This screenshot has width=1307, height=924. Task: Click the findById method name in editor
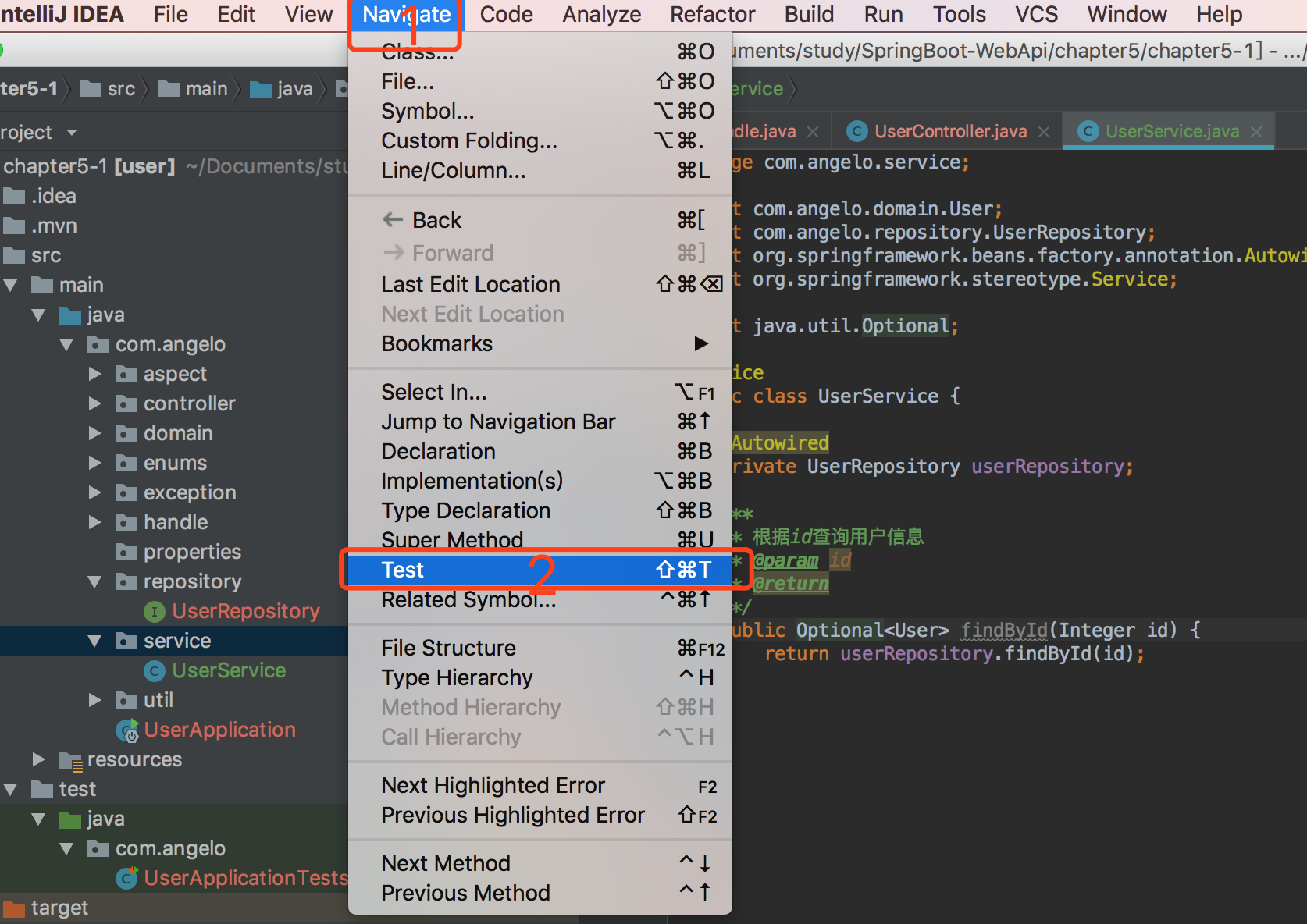tap(1003, 631)
